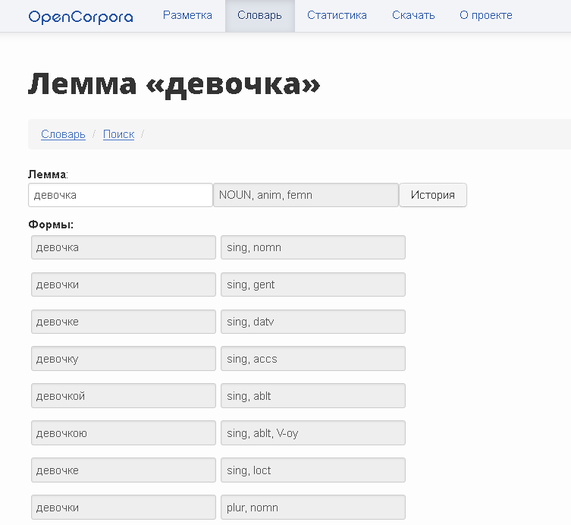Viewport: 571px width, 525px height.
Task: Follow the Поиск breadcrumb link
Action: [119, 134]
